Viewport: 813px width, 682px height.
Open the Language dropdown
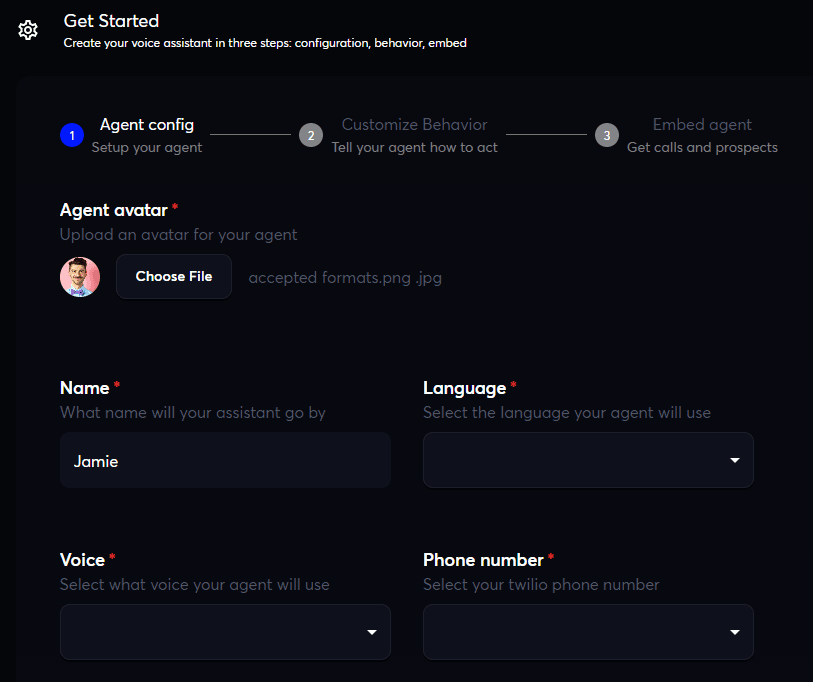(588, 460)
